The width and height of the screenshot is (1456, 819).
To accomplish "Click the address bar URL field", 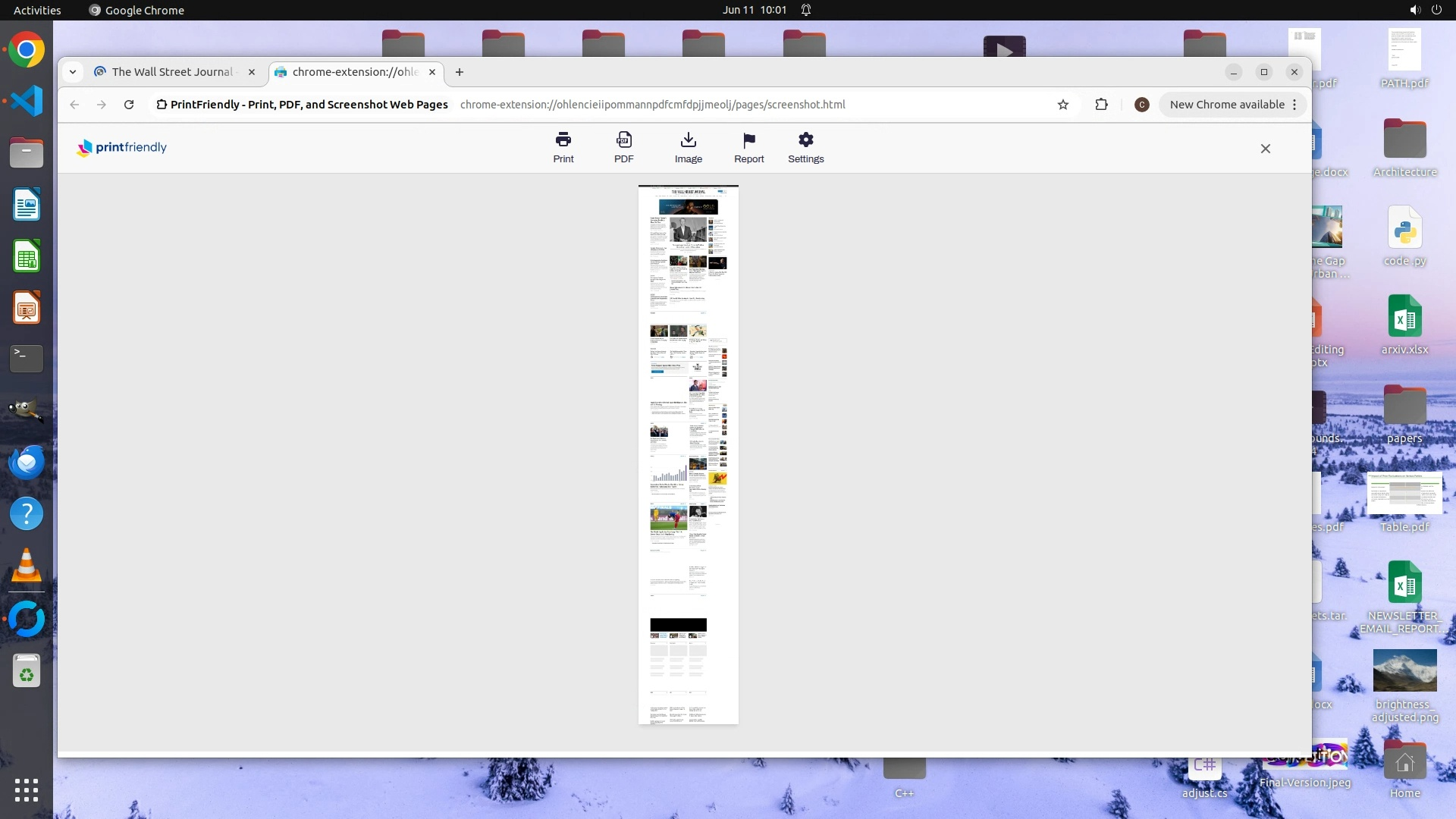I will click(652, 105).
